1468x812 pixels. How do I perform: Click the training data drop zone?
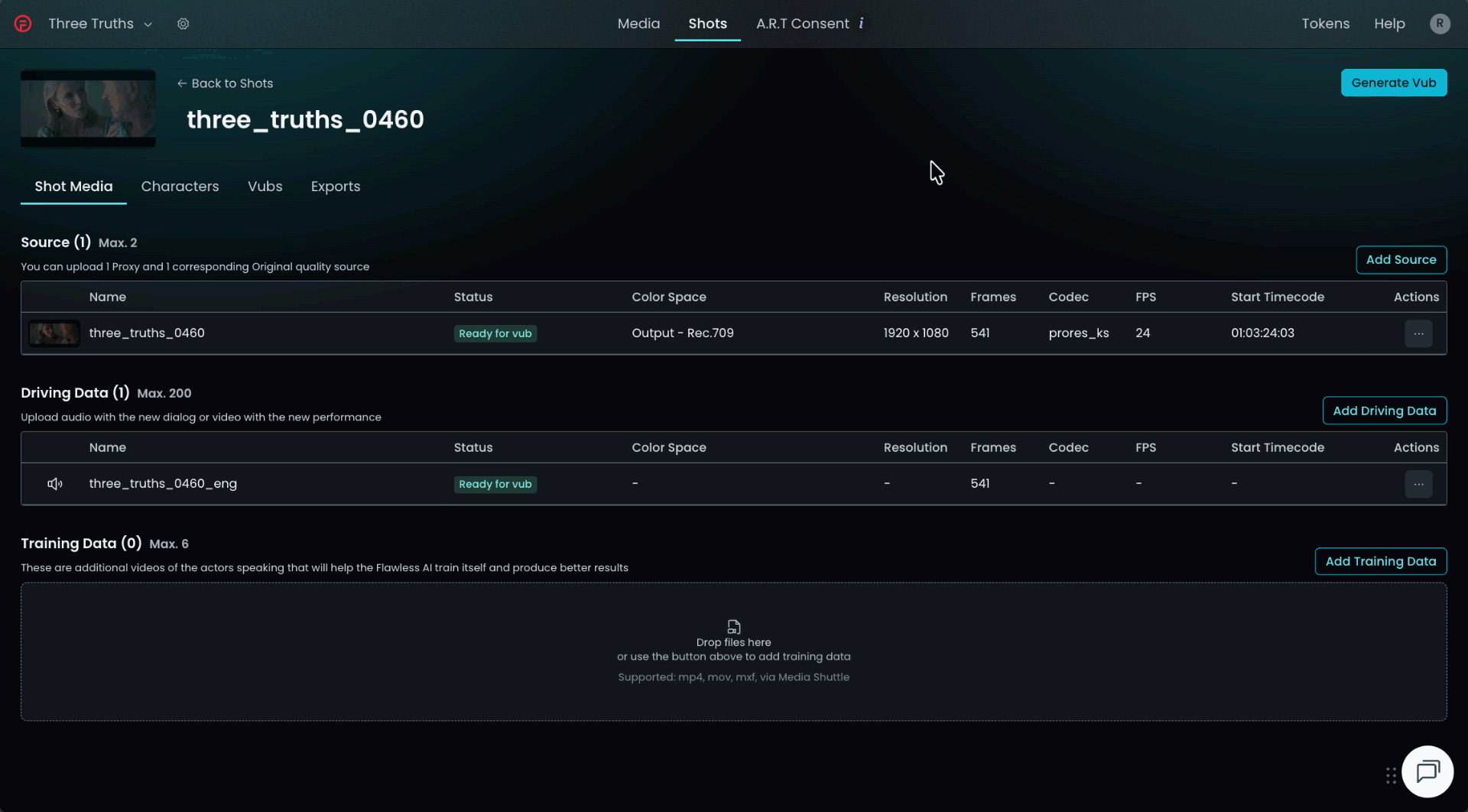tap(733, 652)
